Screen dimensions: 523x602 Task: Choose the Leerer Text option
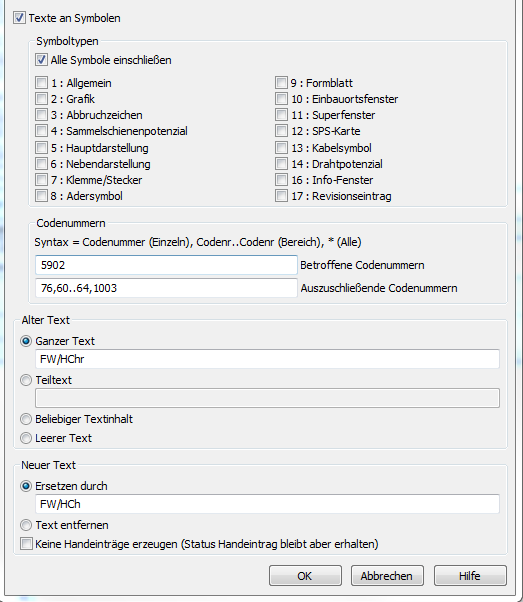pos(26,438)
